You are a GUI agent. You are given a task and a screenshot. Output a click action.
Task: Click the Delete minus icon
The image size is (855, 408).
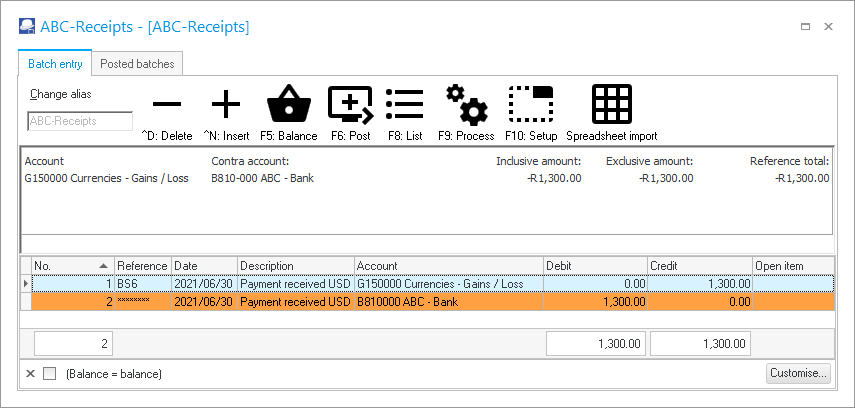tap(167, 104)
